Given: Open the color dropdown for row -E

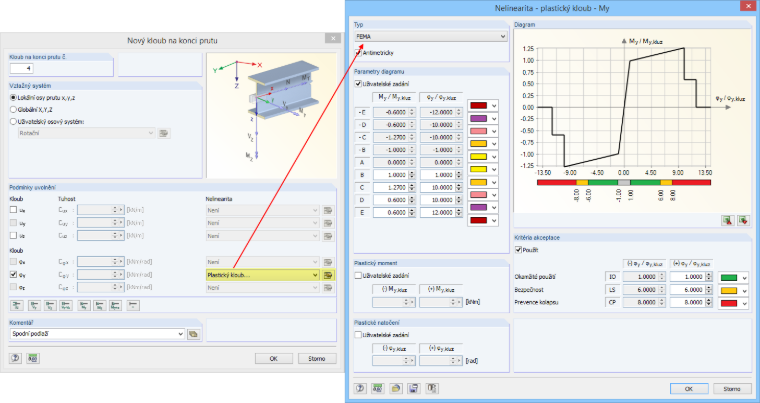Looking at the screenshot, I should click(x=493, y=106).
